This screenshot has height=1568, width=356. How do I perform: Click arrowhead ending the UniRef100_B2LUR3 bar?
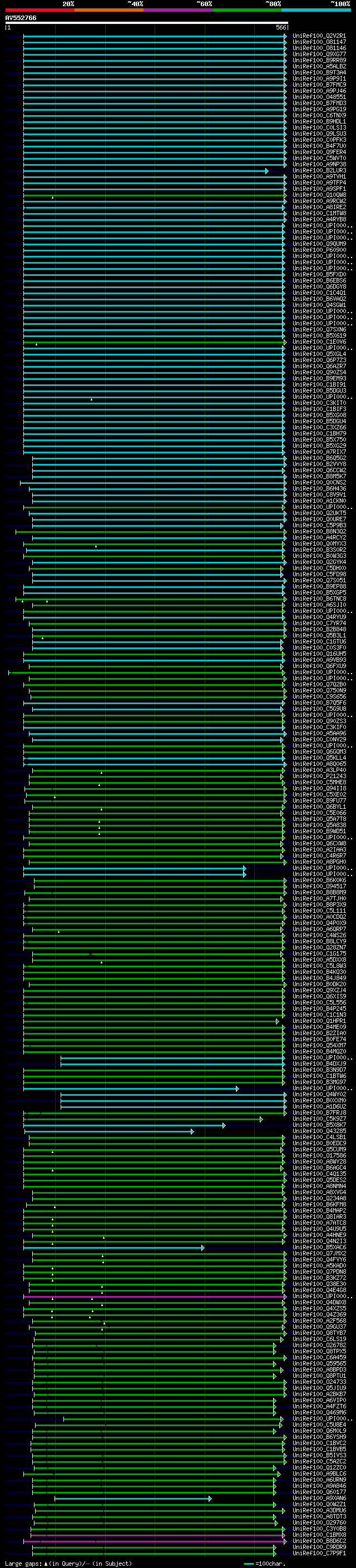266,171
